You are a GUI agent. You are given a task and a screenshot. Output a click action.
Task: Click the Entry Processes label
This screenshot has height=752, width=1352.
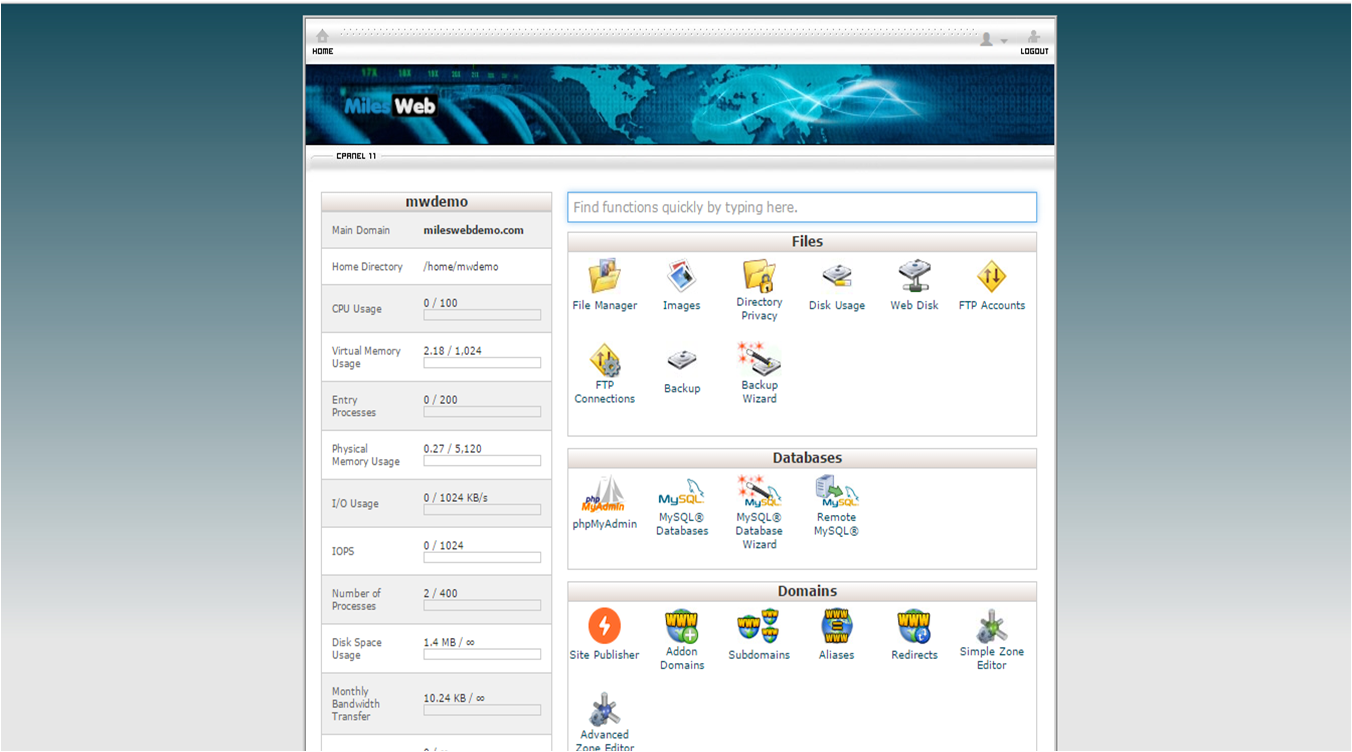coord(354,406)
